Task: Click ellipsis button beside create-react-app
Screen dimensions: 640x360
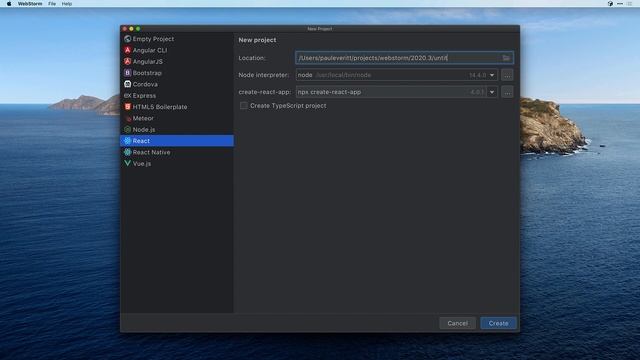Action: [x=507, y=92]
